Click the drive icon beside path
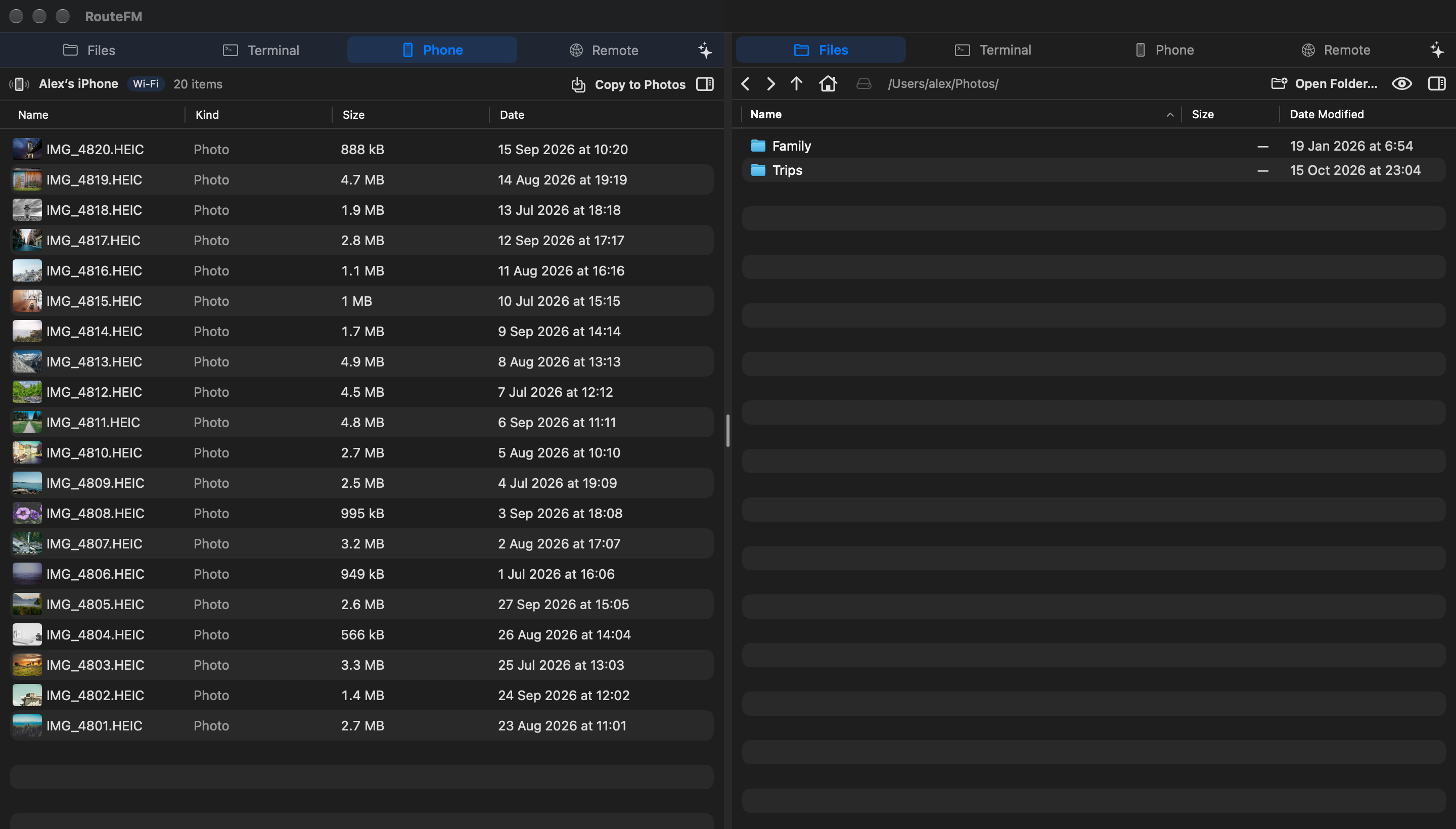1456x829 pixels. coord(864,84)
